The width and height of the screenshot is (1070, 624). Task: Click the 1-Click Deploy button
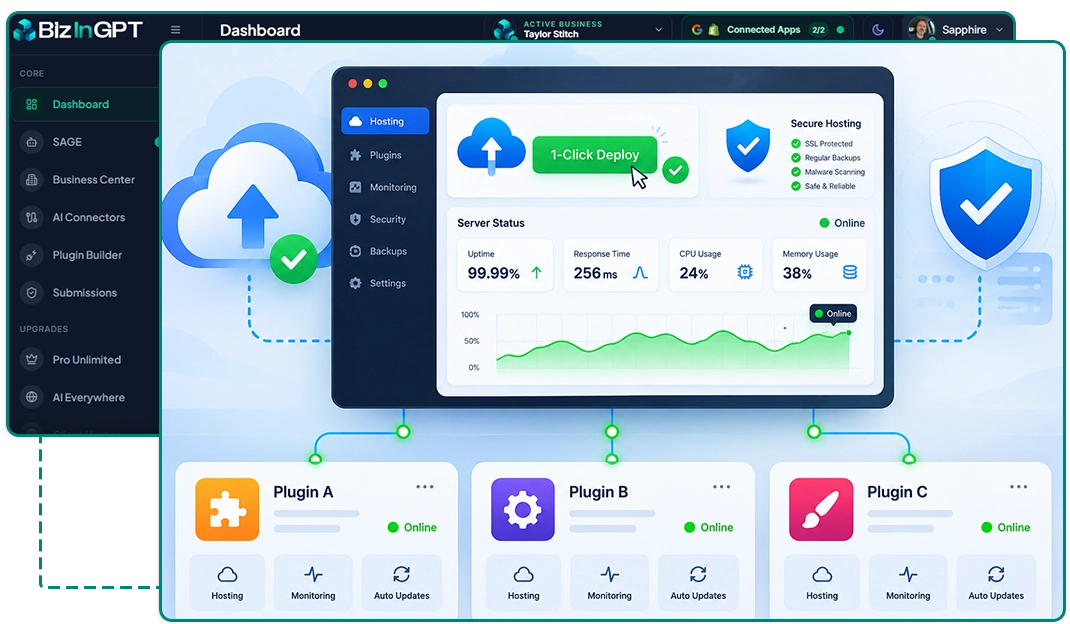tap(594, 155)
